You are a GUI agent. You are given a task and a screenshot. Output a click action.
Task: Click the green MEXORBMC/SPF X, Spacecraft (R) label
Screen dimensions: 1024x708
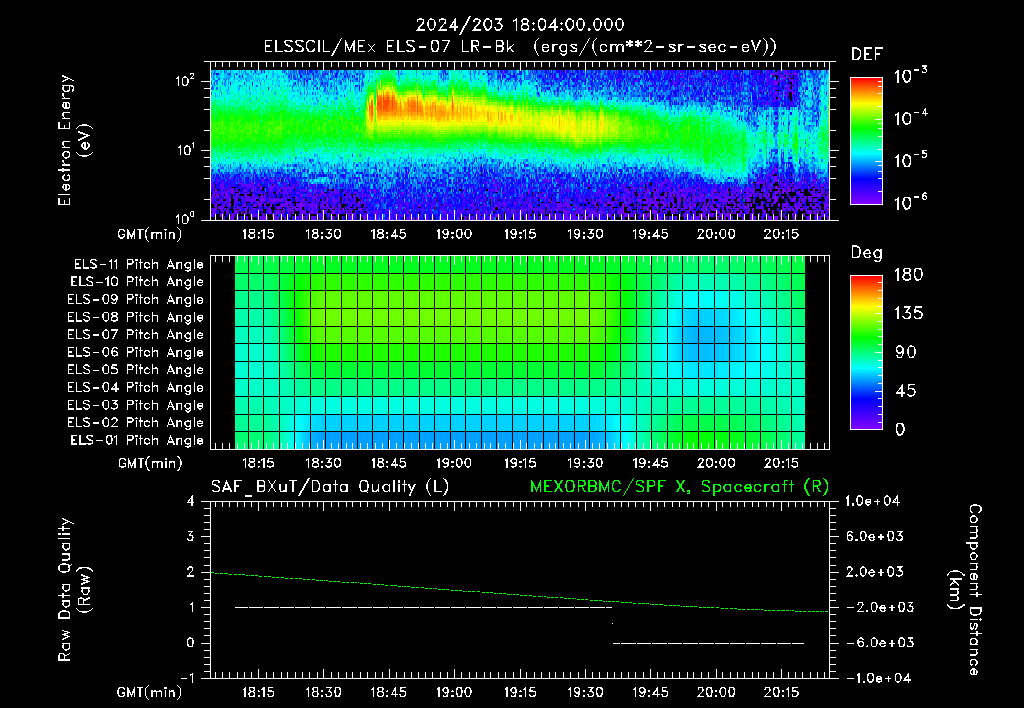click(679, 487)
